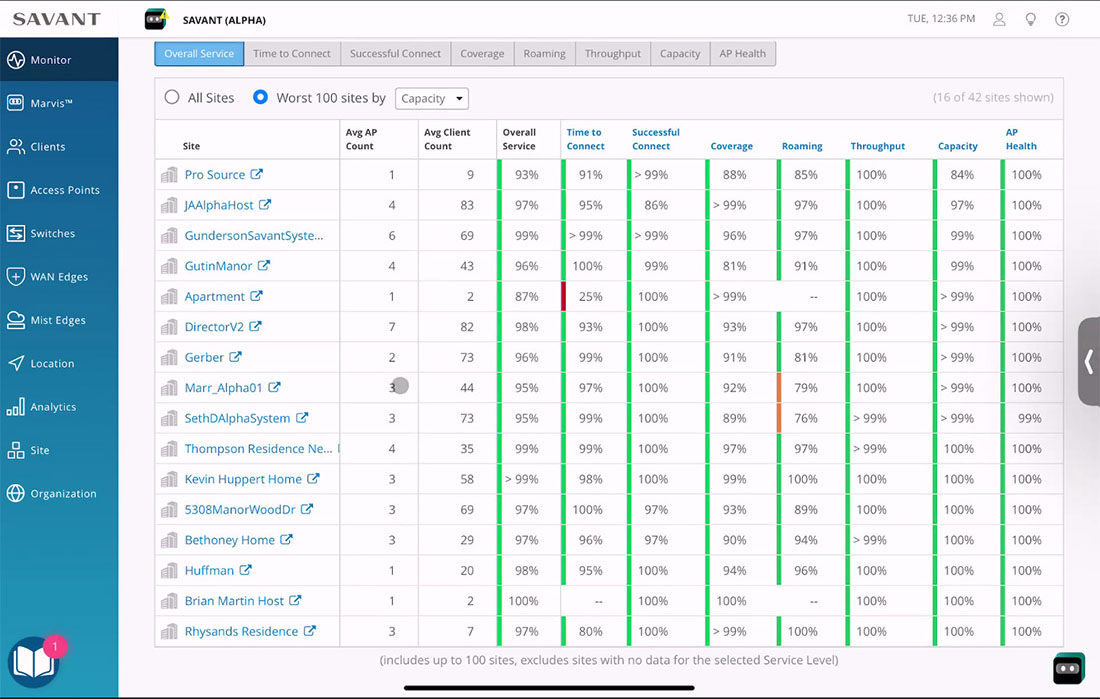The width and height of the screenshot is (1100, 699).
Task: Sort by the Roaming column header
Action: point(802,146)
